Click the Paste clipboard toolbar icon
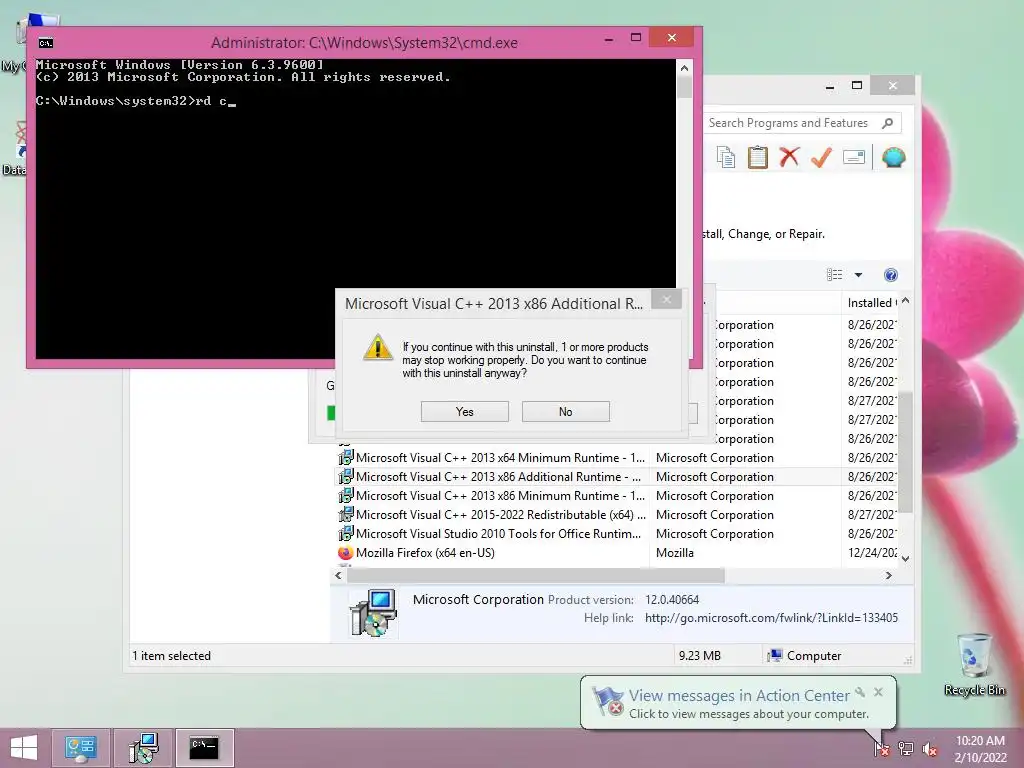Screen dimensions: 1024x768 pos(758,157)
